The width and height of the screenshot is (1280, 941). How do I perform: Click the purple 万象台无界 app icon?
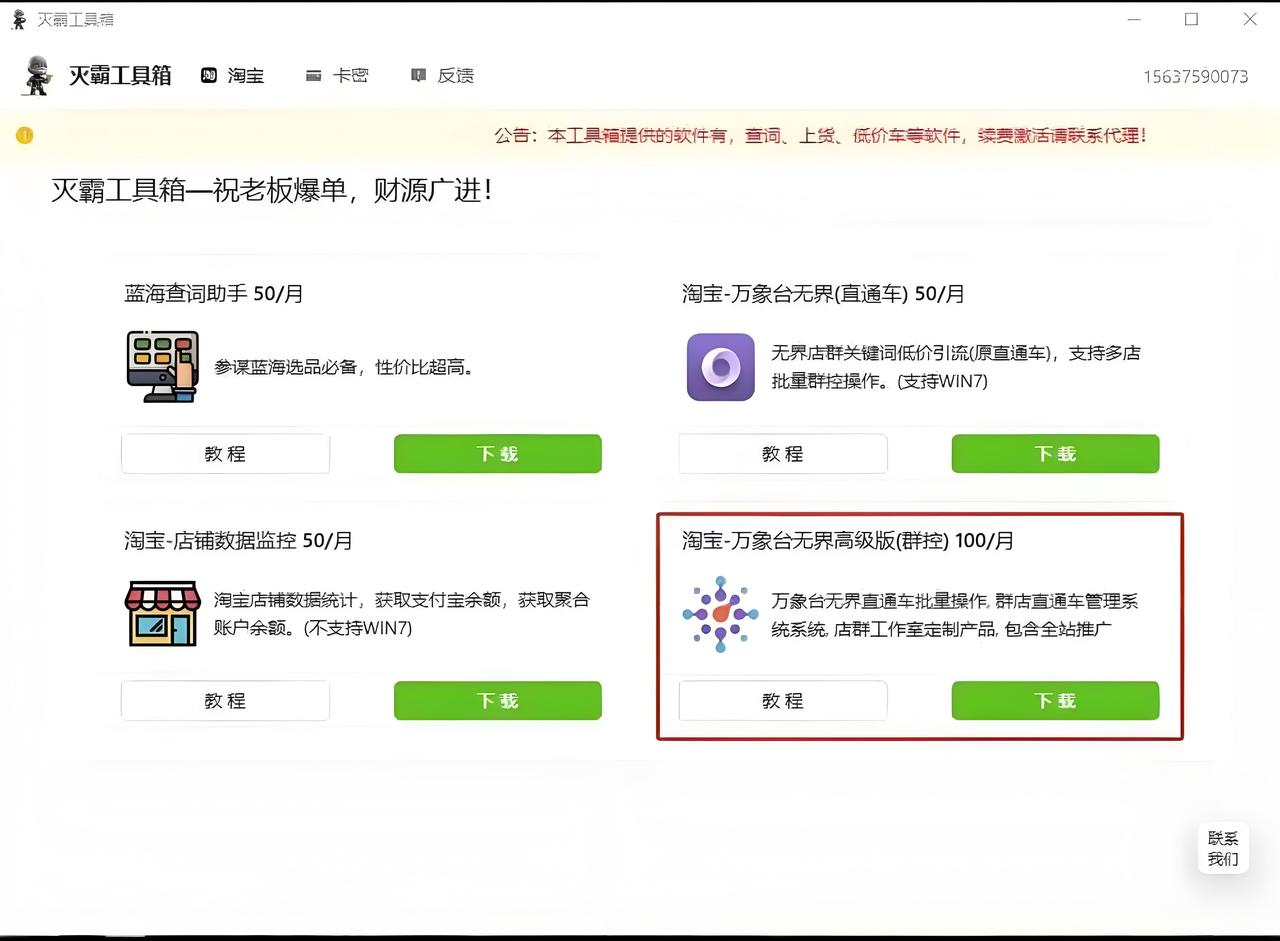coord(720,367)
